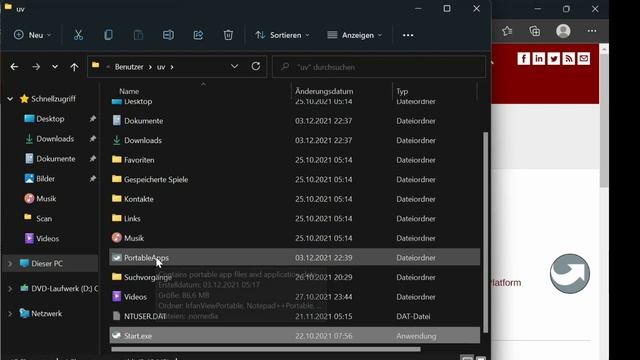Click the Twitter icon in browser window

pos(554,58)
